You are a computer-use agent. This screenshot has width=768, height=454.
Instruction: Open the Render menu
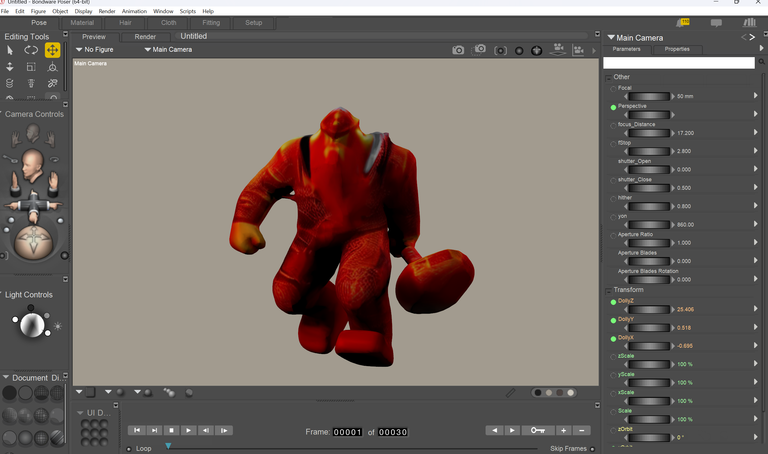pos(107,11)
